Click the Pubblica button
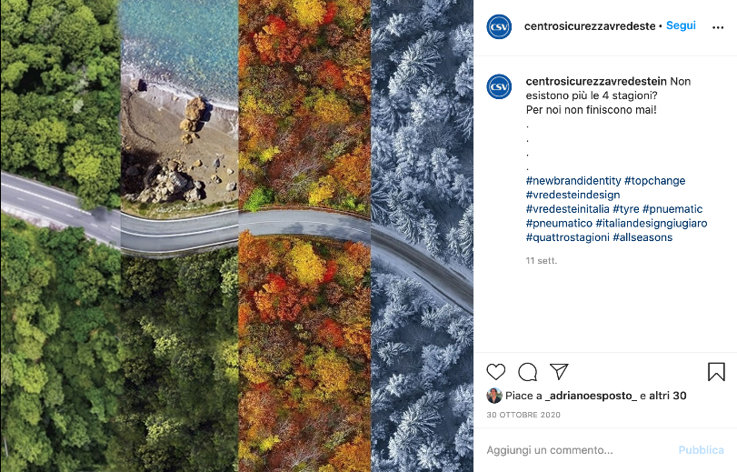 701,450
